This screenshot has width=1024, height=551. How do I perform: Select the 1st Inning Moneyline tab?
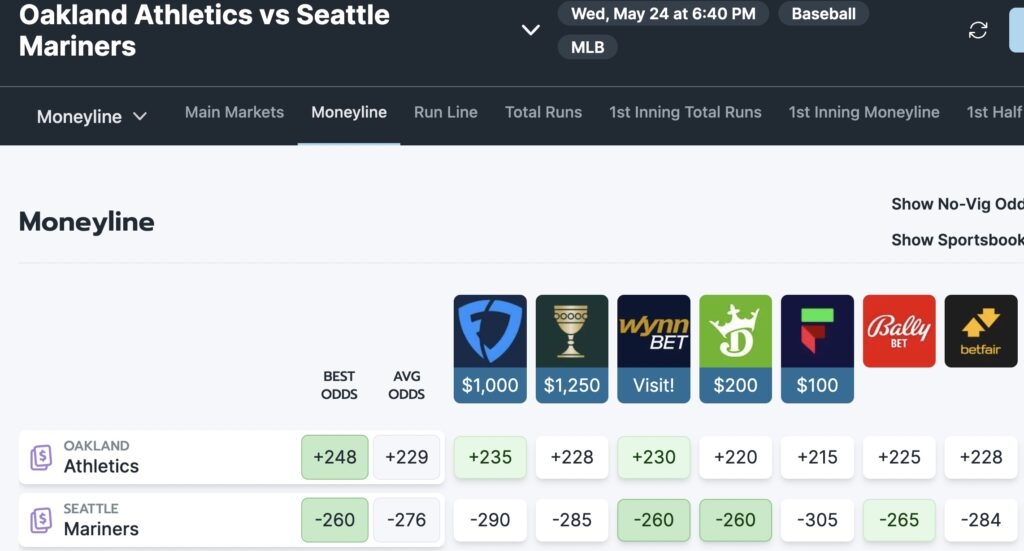coord(863,112)
